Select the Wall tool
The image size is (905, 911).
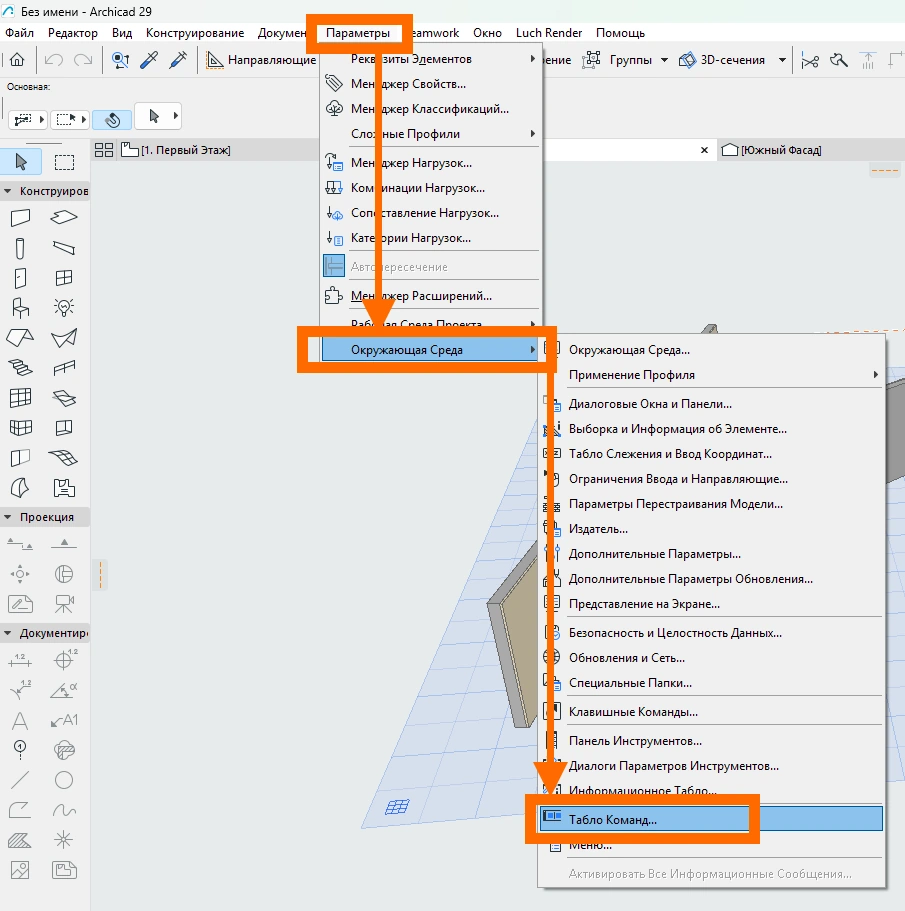pos(20,217)
